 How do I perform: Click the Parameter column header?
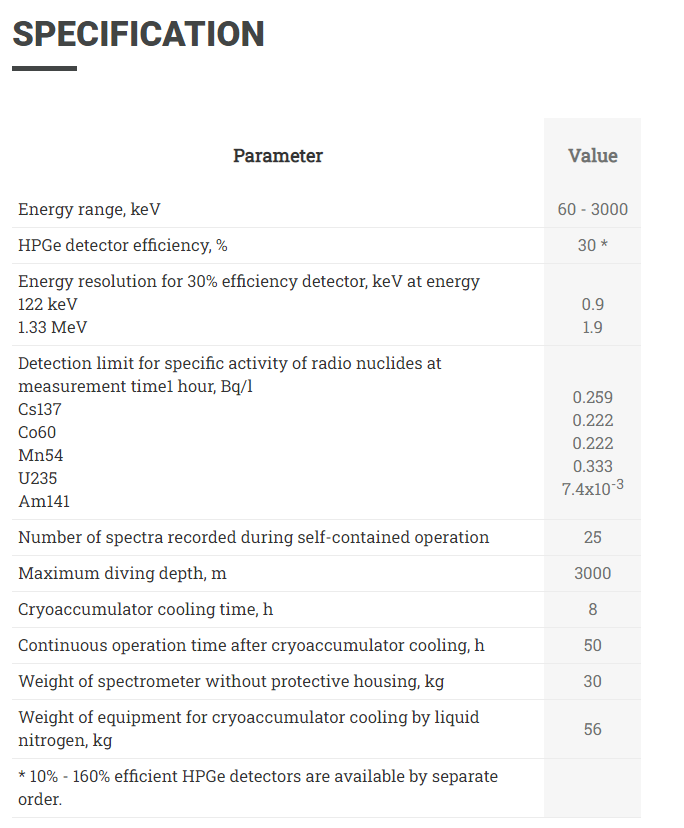pos(278,156)
